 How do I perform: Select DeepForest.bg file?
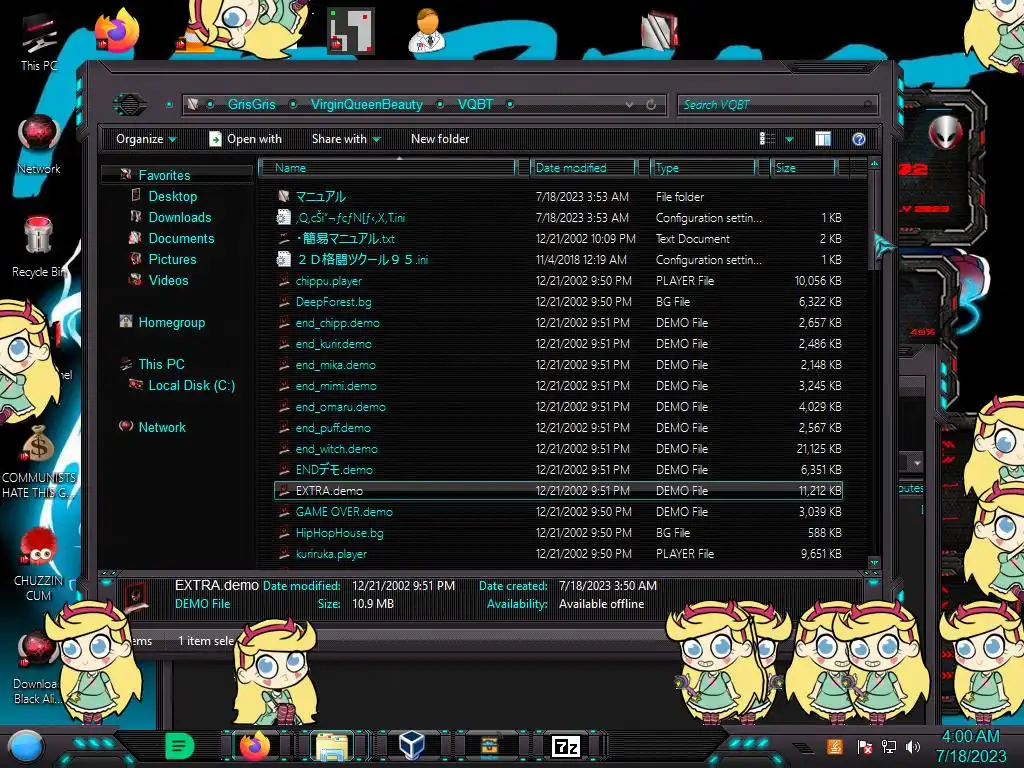[333, 302]
